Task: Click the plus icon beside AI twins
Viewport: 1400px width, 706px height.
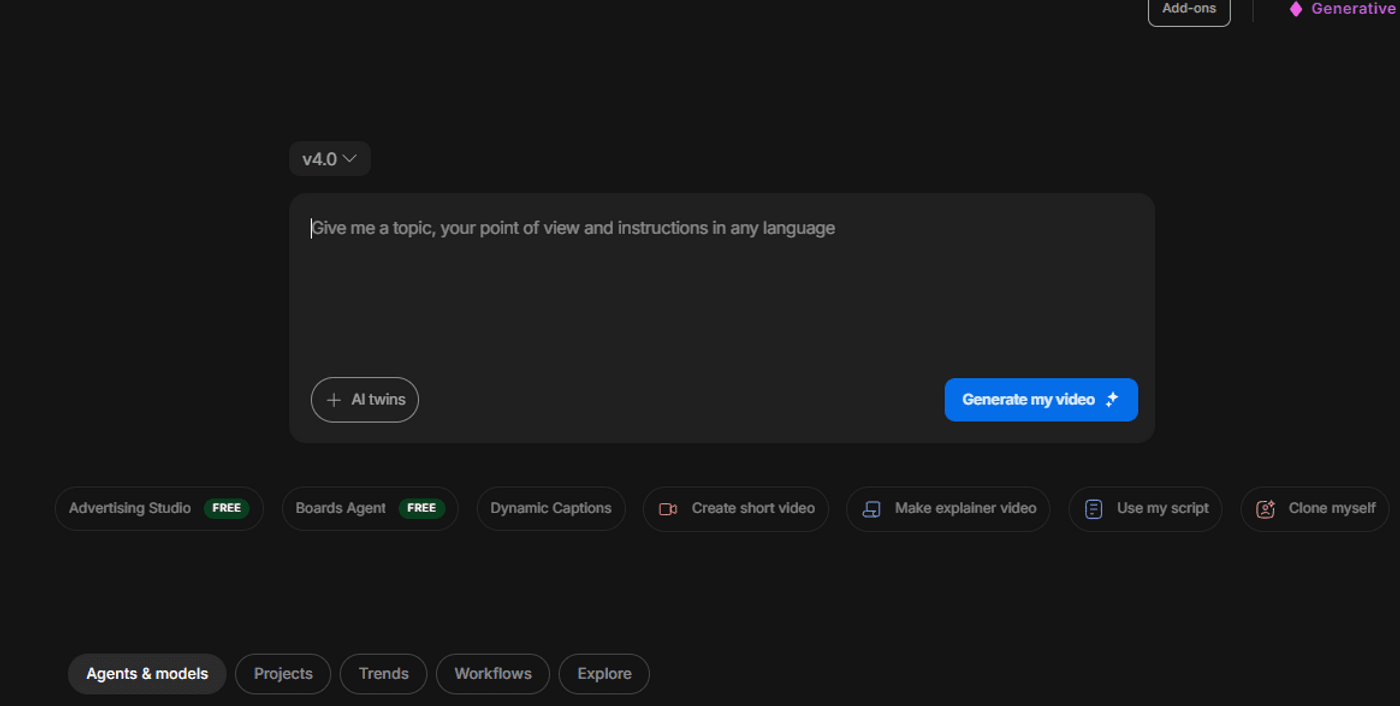Action: (334, 400)
